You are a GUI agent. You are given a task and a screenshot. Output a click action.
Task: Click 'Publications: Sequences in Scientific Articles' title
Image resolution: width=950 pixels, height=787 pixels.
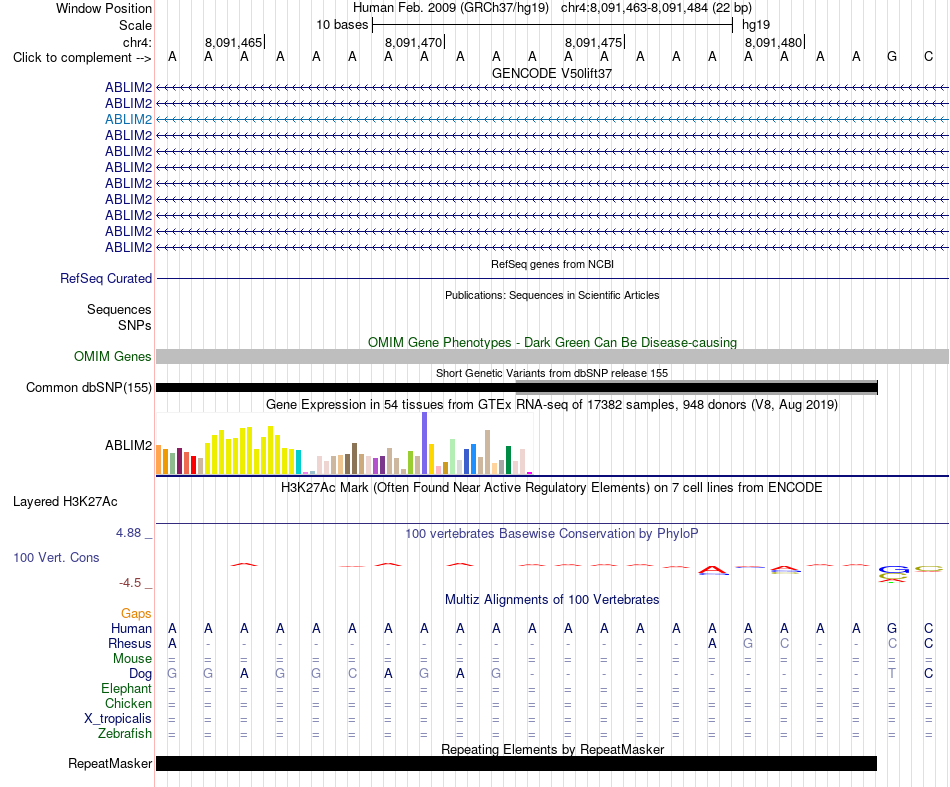click(x=552, y=295)
